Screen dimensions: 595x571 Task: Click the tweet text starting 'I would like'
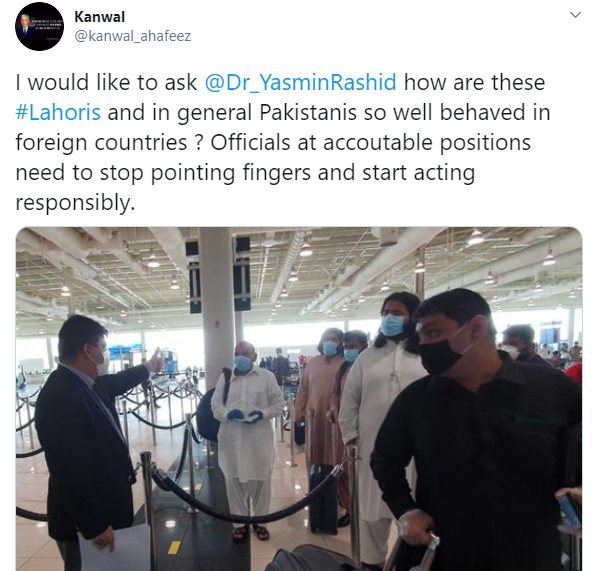pyautogui.click(x=283, y=142)
